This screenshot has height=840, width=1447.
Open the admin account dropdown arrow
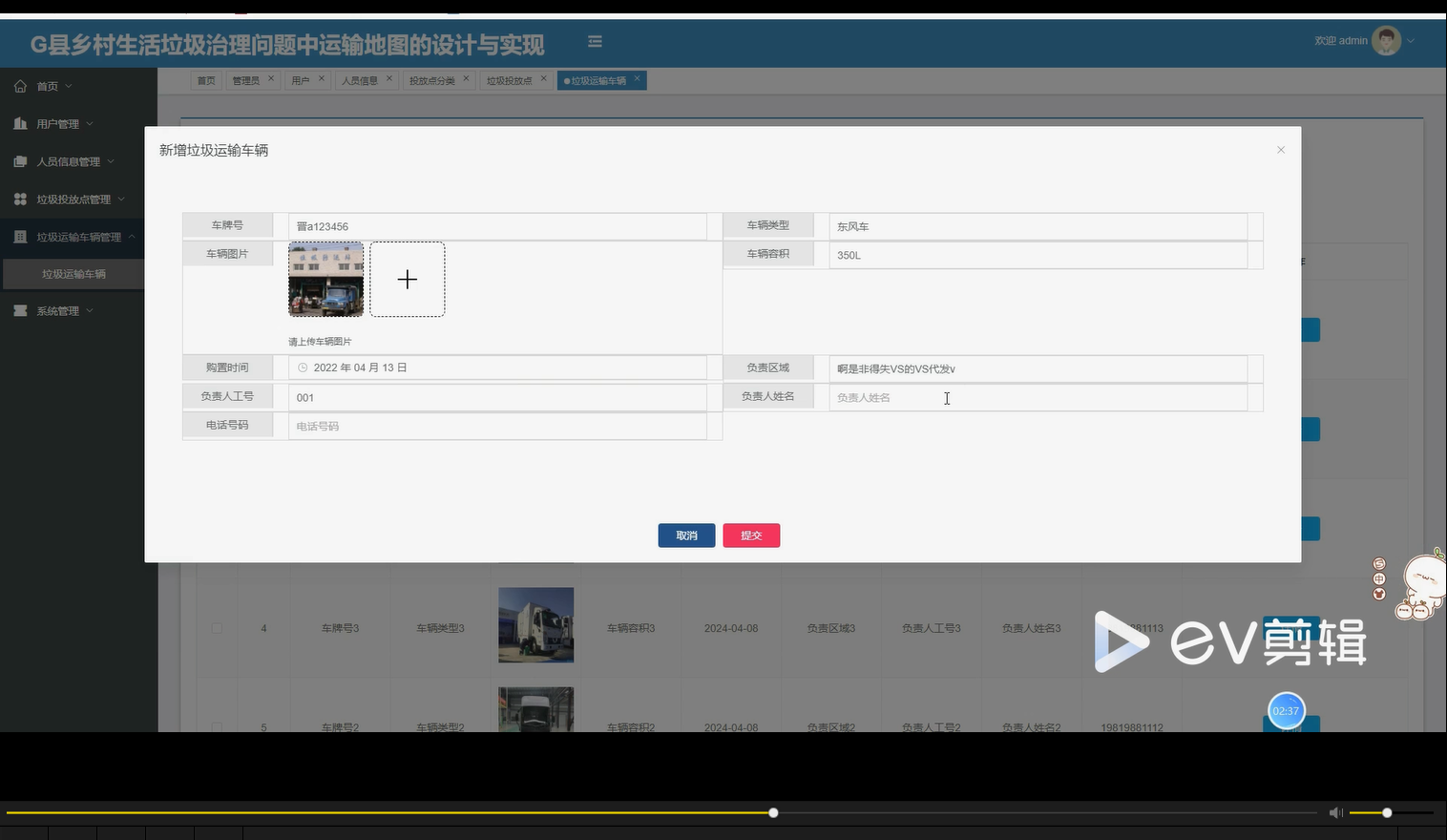(1411, 41)
